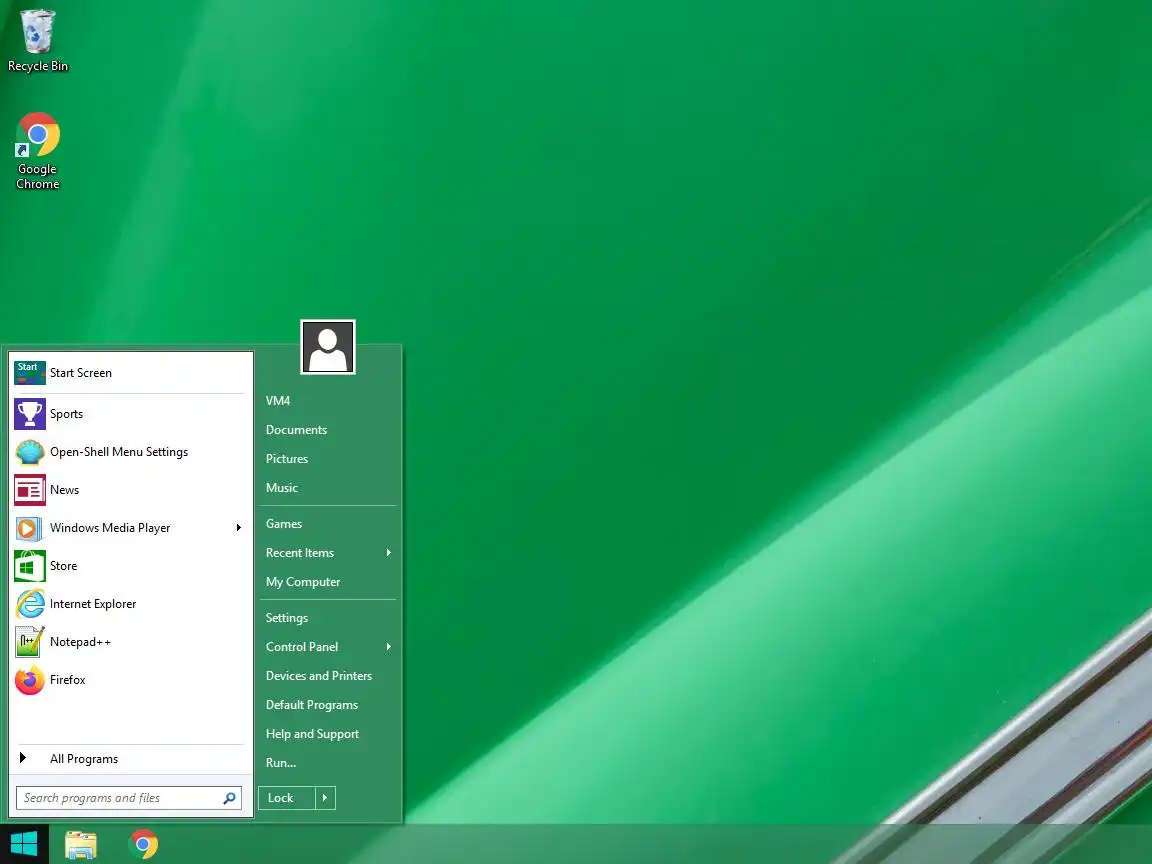The height and width of the screenshot is (864, 1152).
Task: Click the Control Panel label
Action: click(302, 647)
